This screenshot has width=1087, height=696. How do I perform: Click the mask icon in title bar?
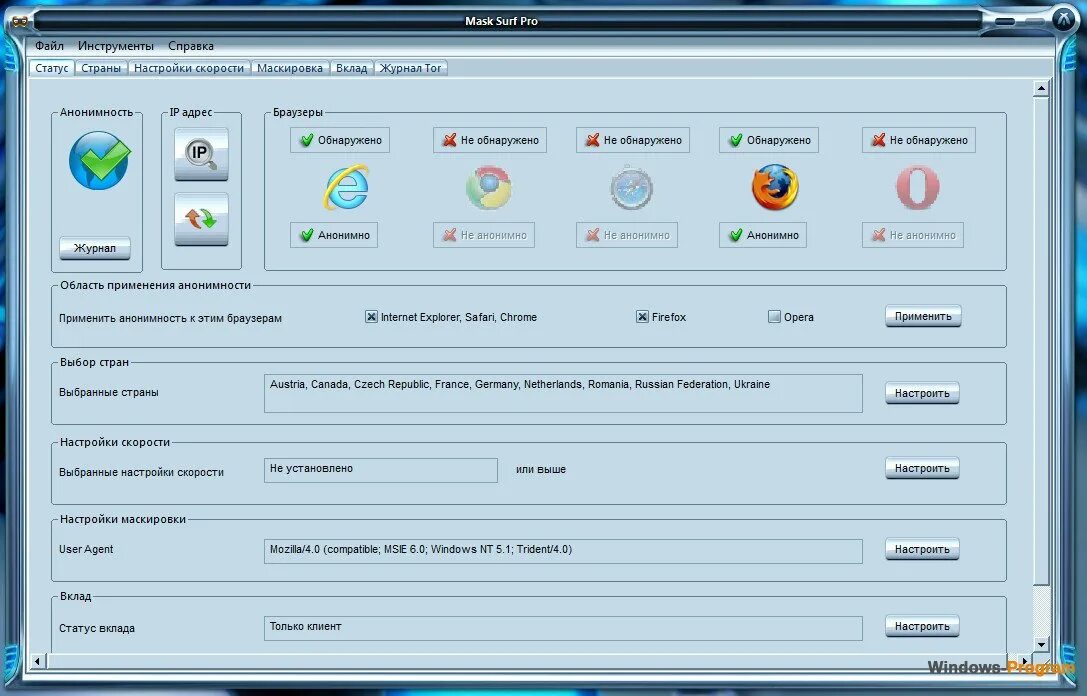tap(19, 21)
